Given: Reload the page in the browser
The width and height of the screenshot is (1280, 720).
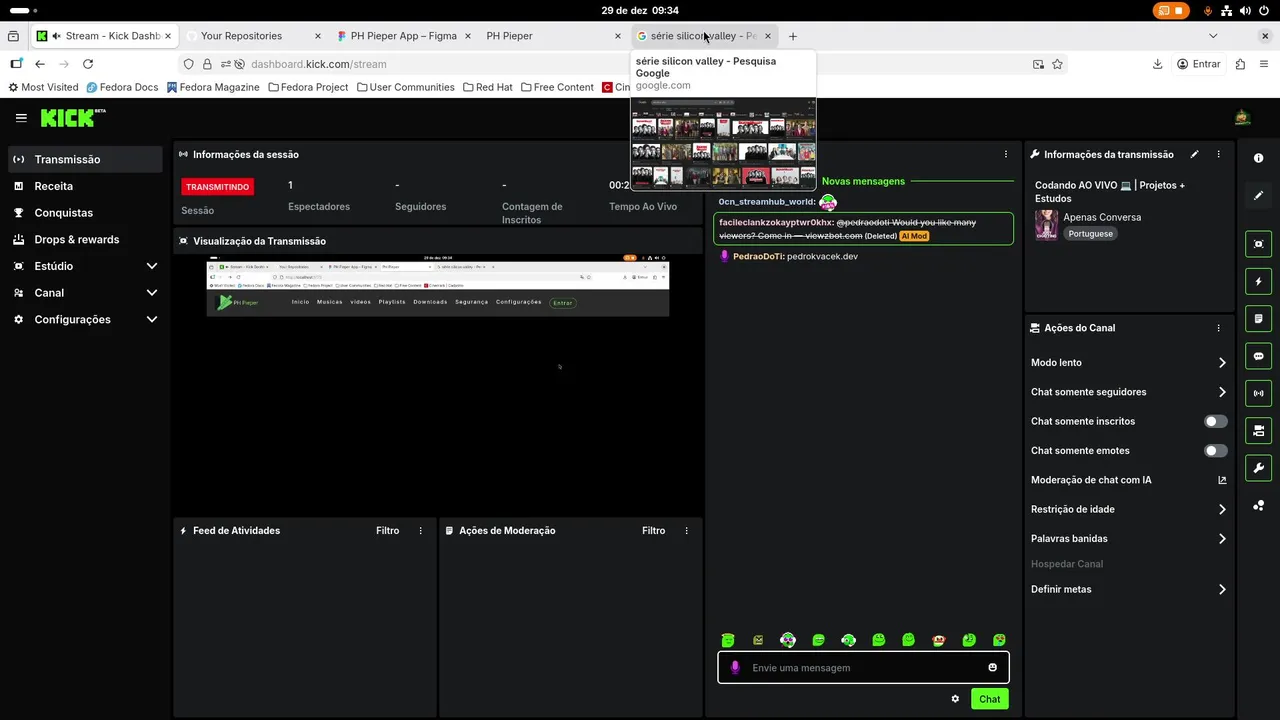Looking at the screenshot, I should (88, 64).
